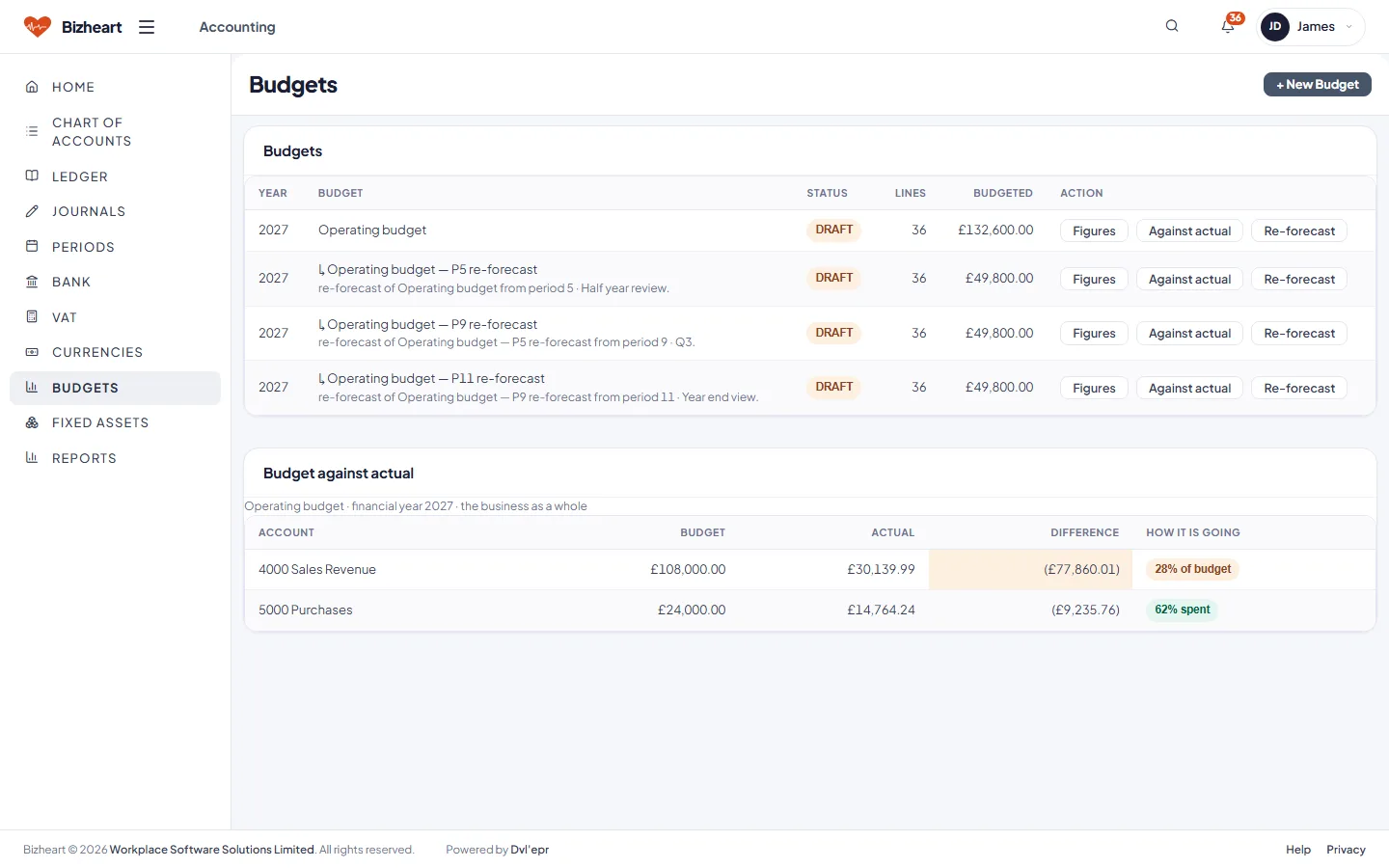Viewport: 1389px width, 868px height.
Task: Navigate to FIXED ASSETS
Action: pos(115,422)
